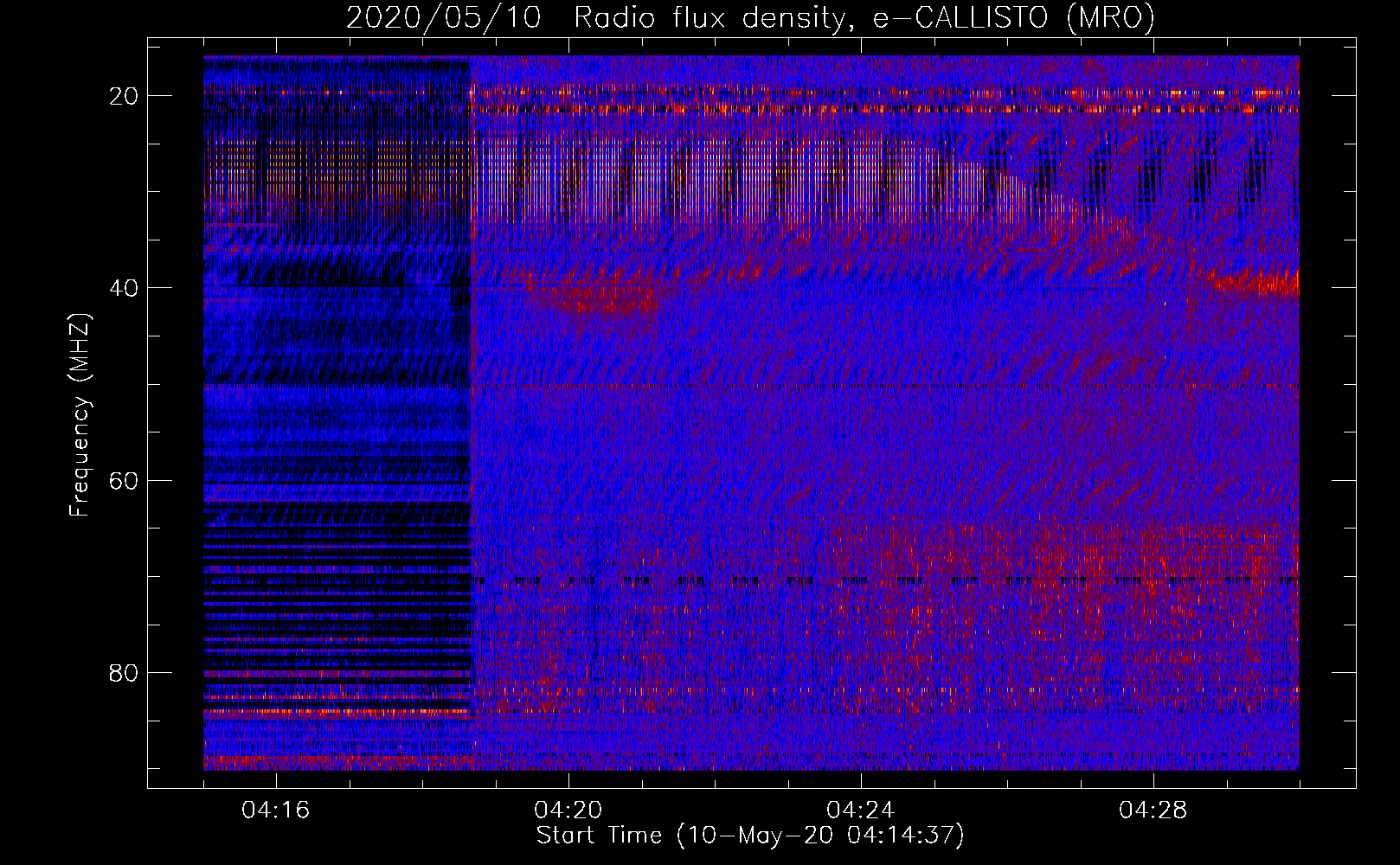Screen dimensions: 1400x865
Task: Click the 60 MHz frequency tick label
Action: [x=124, y=480]
